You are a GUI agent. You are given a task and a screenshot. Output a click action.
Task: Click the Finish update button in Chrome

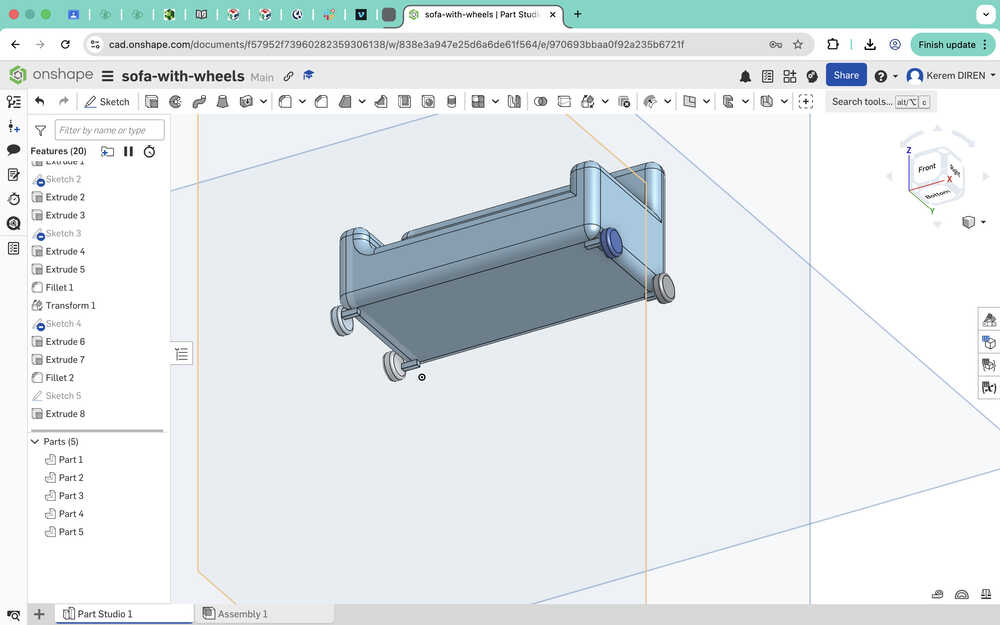pos(946,44)
